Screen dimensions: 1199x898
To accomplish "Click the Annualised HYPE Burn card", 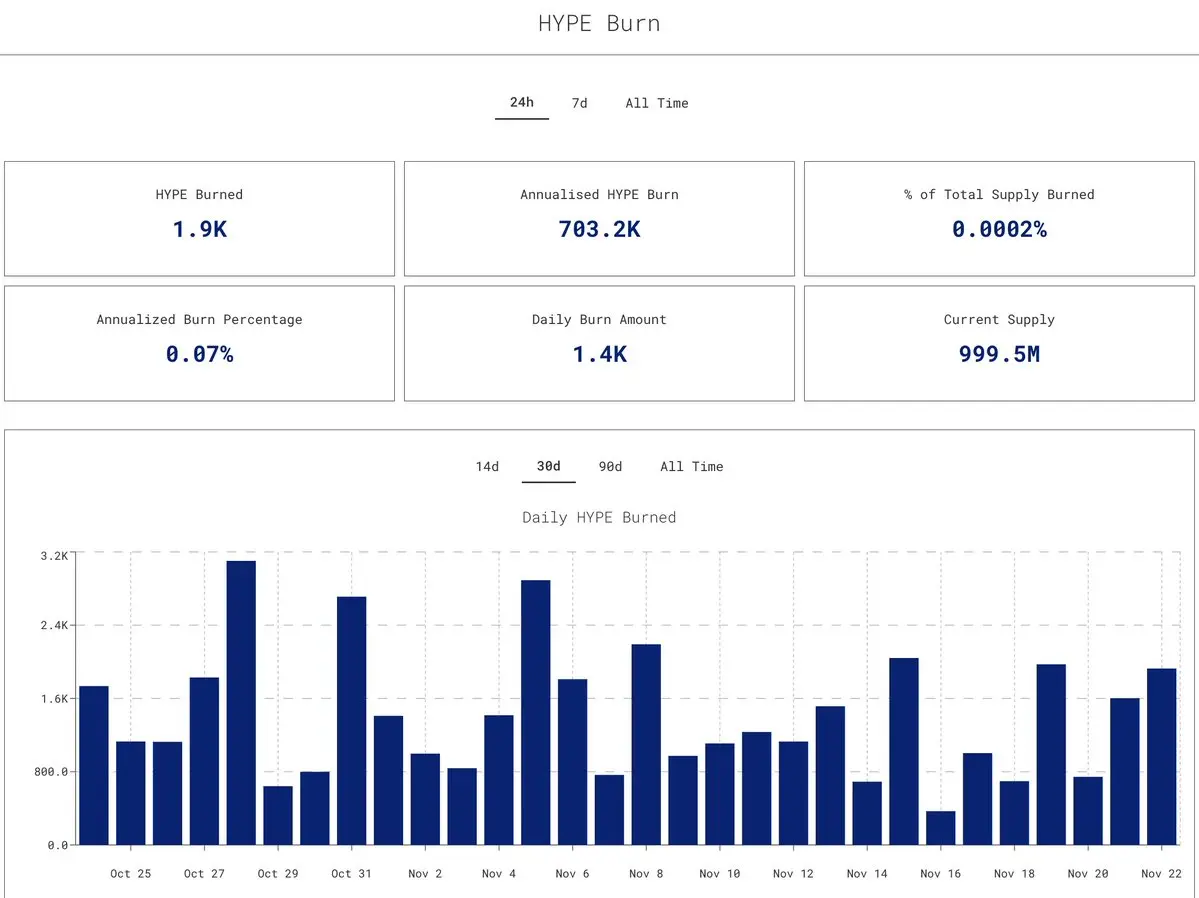I will [600, 219].
